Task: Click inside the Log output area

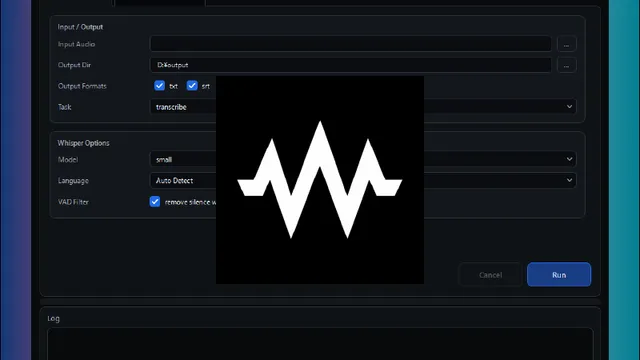Action: point(320,344)
